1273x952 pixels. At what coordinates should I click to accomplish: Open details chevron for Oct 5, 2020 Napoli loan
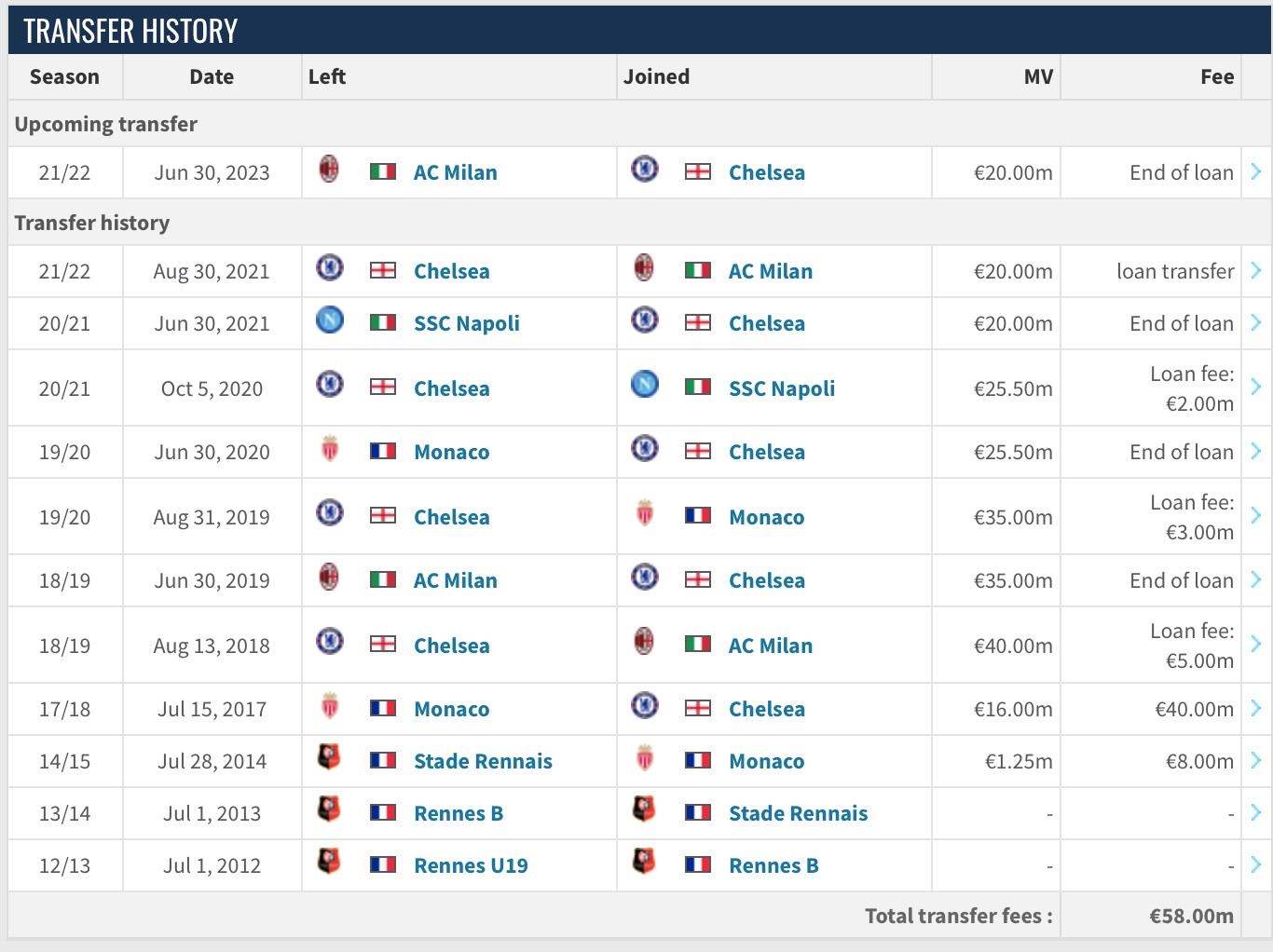coord(1256,387)
